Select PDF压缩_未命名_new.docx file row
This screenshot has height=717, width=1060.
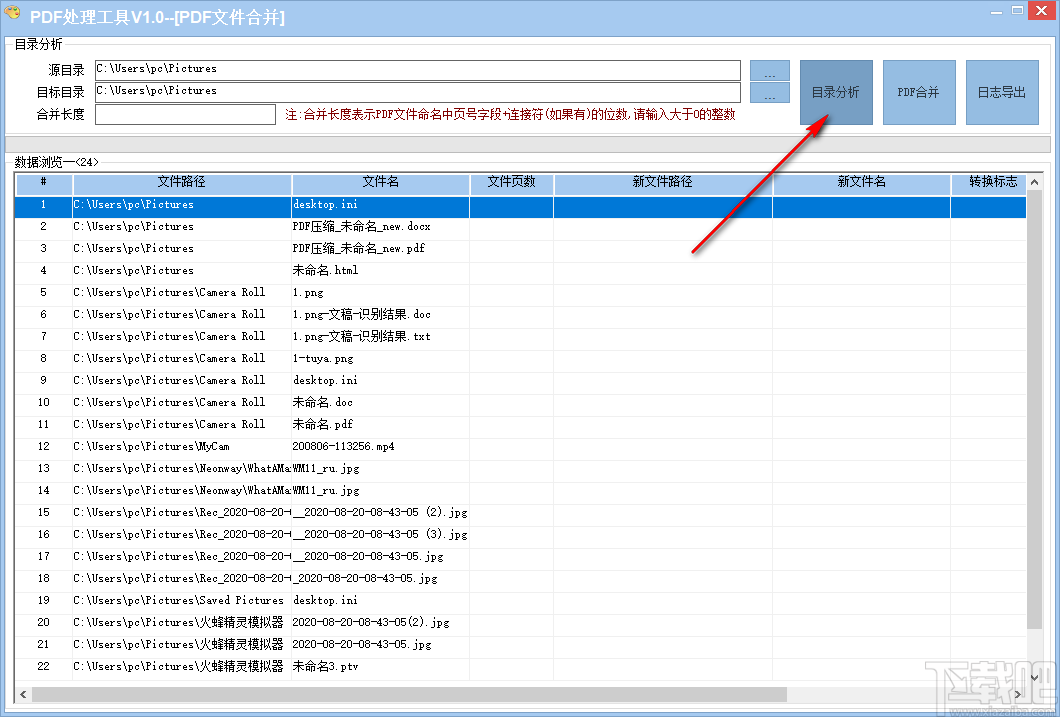coord(521,227)
